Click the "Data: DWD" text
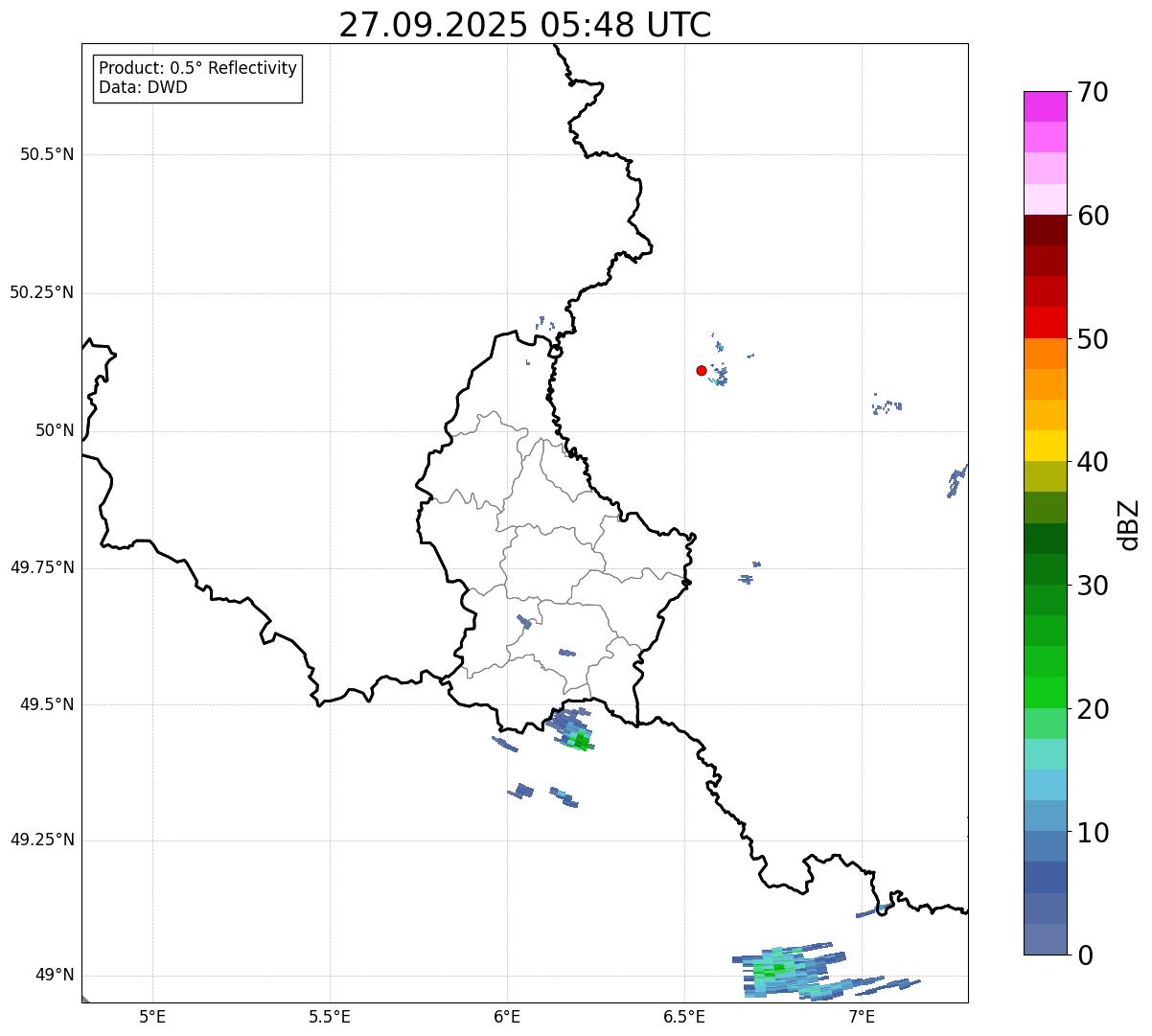Viewport: 1152px width, 1036px height. pyautogui.click(x=143, y=88)
